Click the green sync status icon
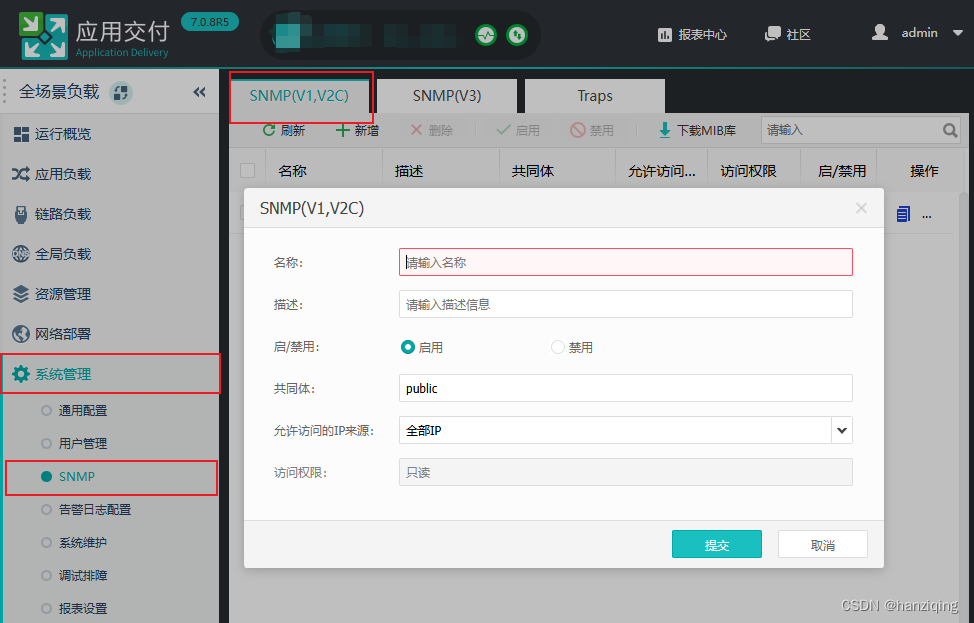This screenshot has height=623, width=974. click(517, 35)
